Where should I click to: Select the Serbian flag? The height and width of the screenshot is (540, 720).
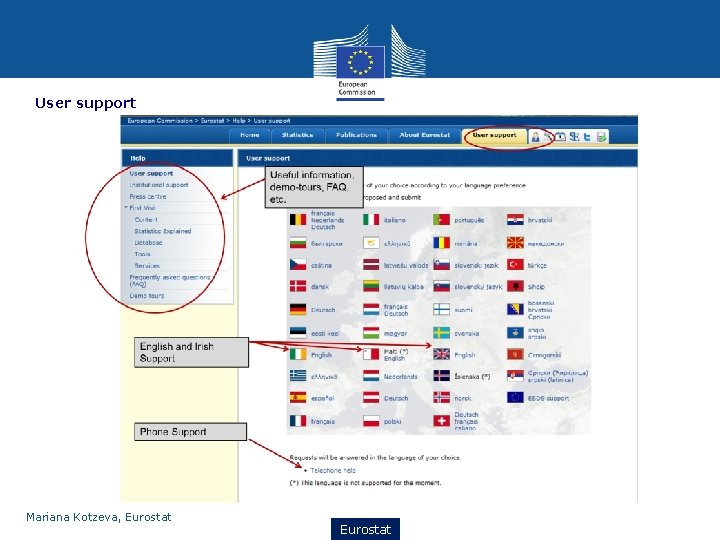click(515, 376)
